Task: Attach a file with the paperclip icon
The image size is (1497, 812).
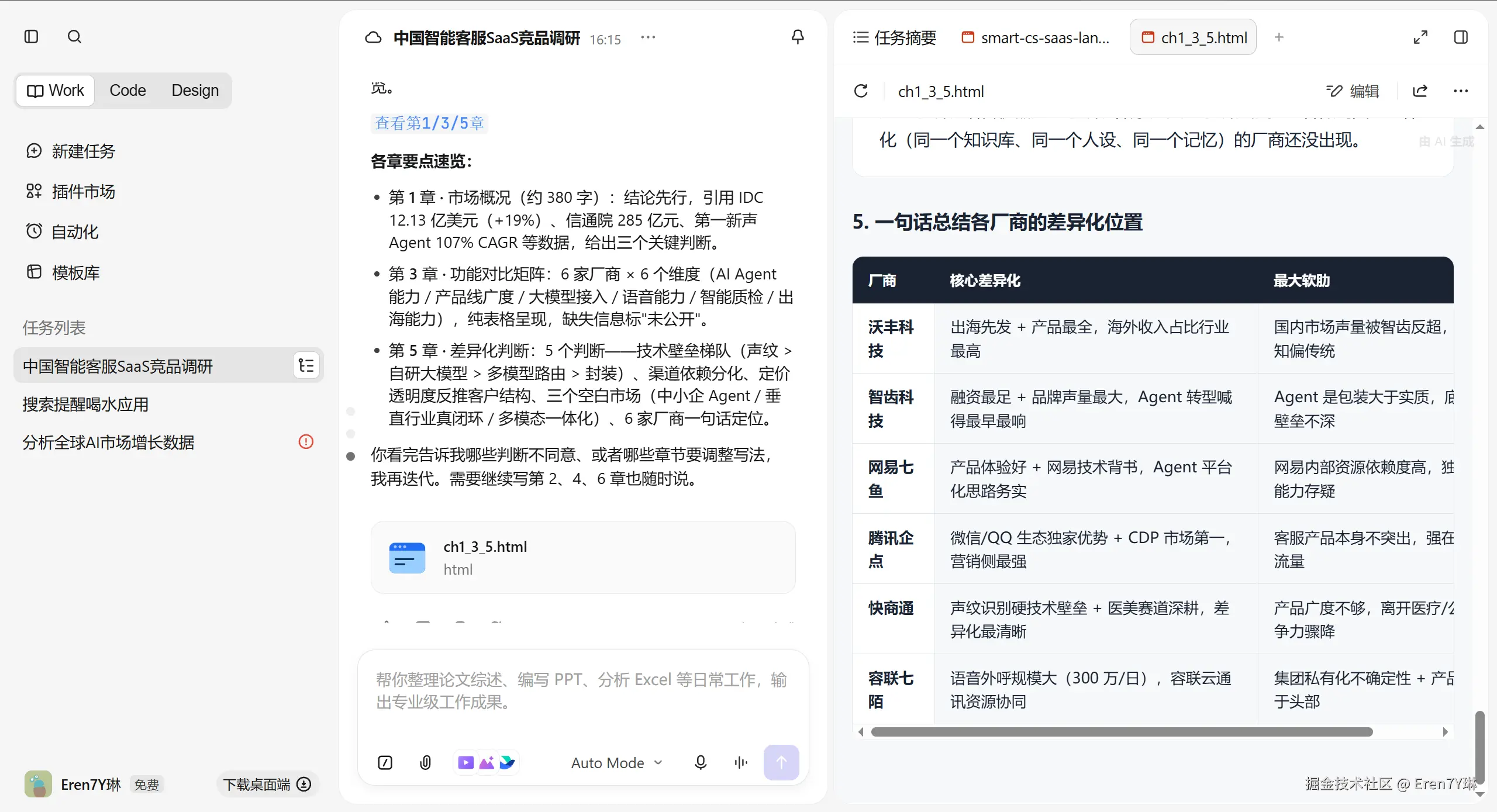Action: point(426,762)
